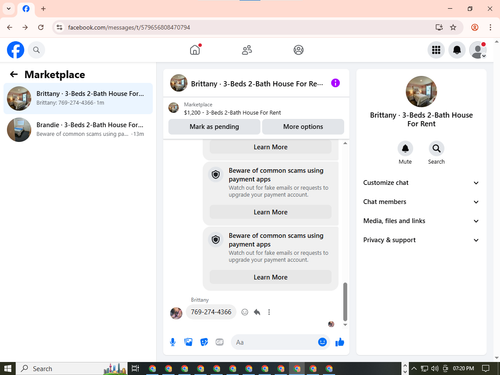Image resolution: width=500 pixels, height=375 pixels.
Task: Open the volume speaker tray icon
Action: coord(435,368)
